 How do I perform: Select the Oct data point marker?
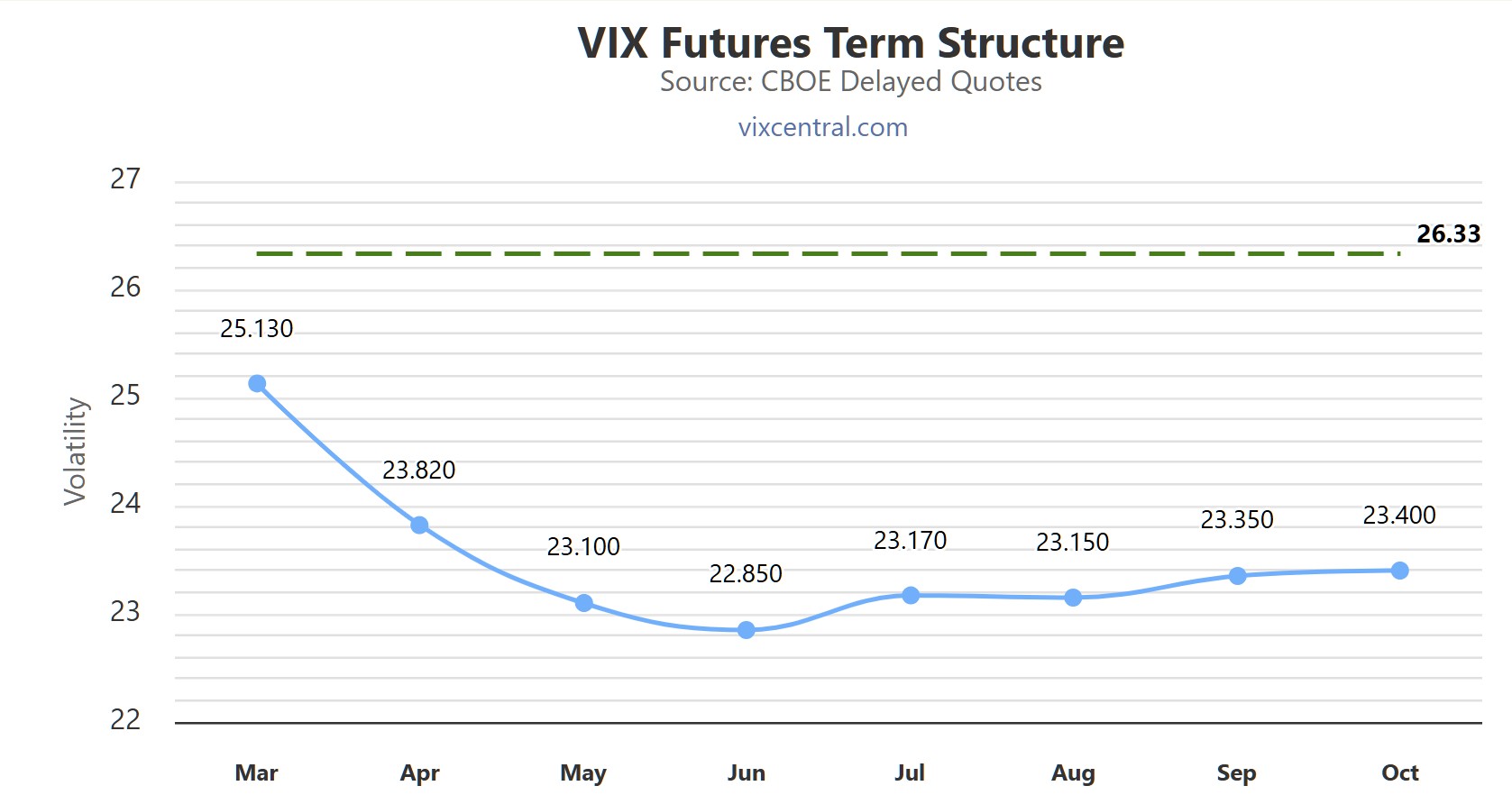point(1399,571)
